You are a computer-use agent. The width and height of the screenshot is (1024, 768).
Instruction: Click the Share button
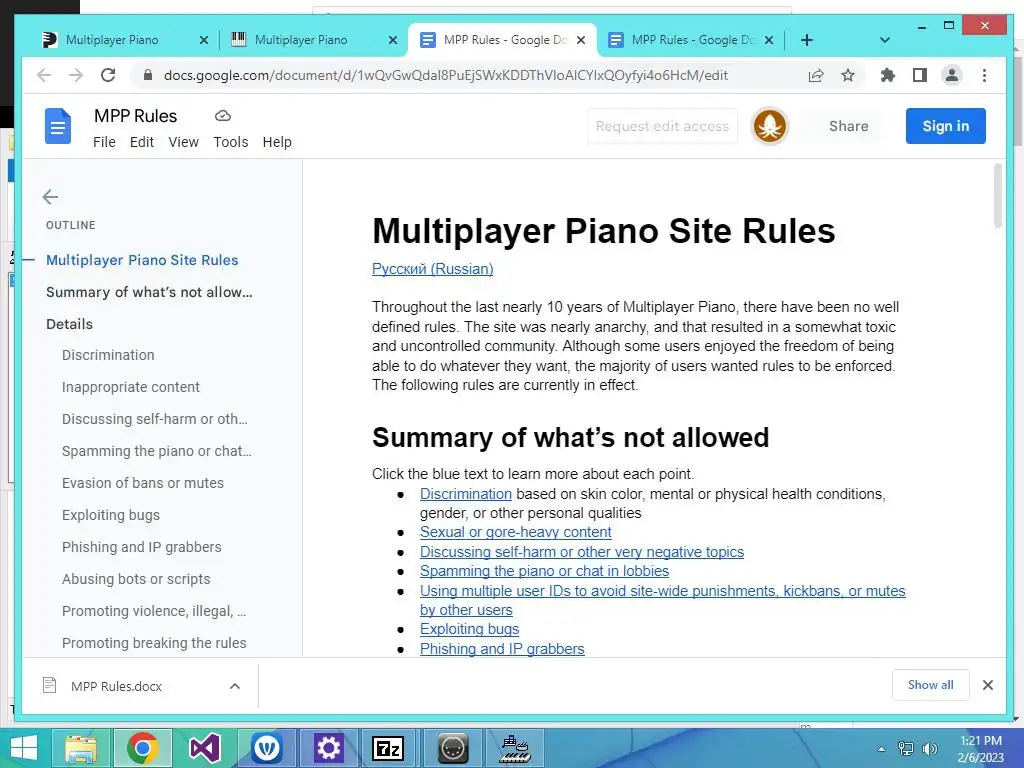point(848,126)
